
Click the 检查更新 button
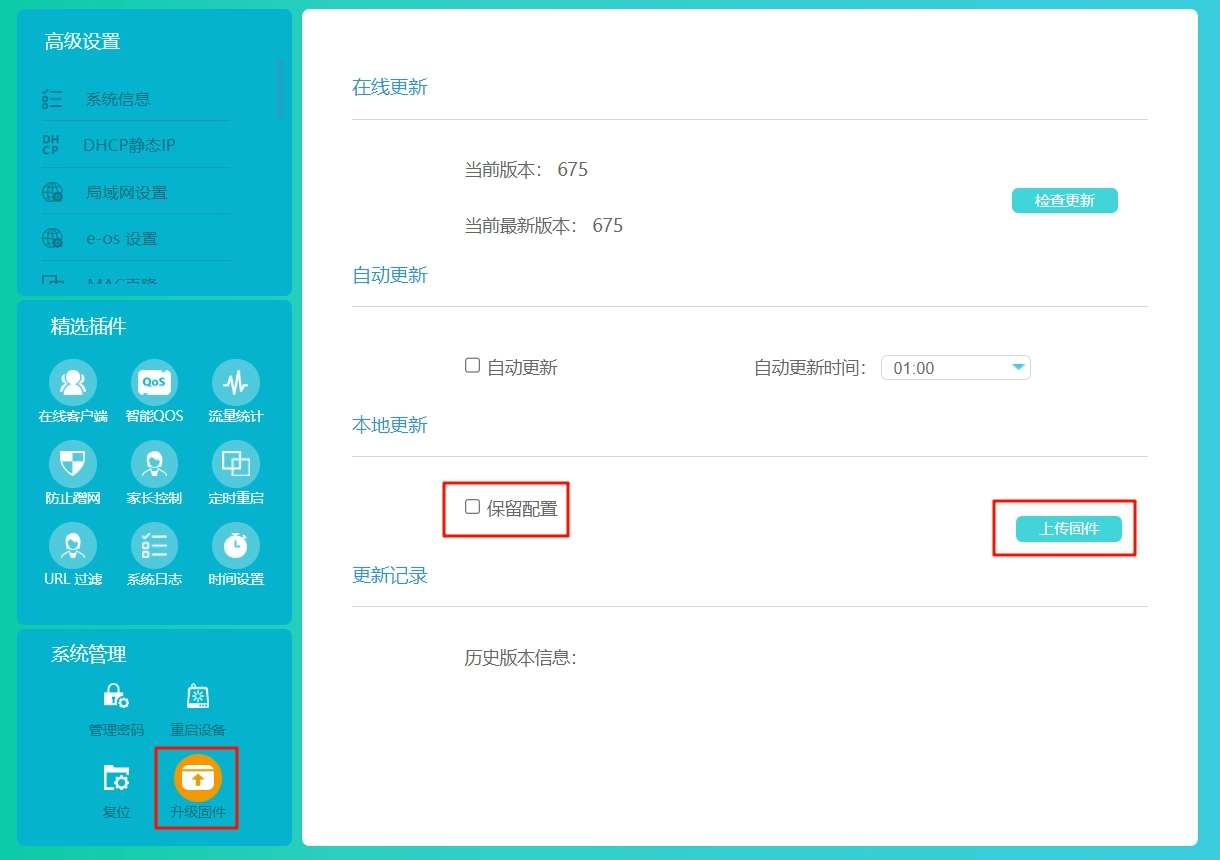coord(1064,200)
